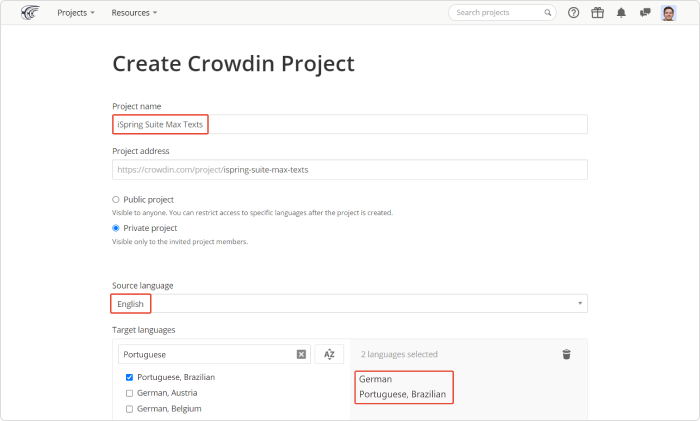The image size is (700, 421).
Task: Select the Private project radio button
Action: 116,228
